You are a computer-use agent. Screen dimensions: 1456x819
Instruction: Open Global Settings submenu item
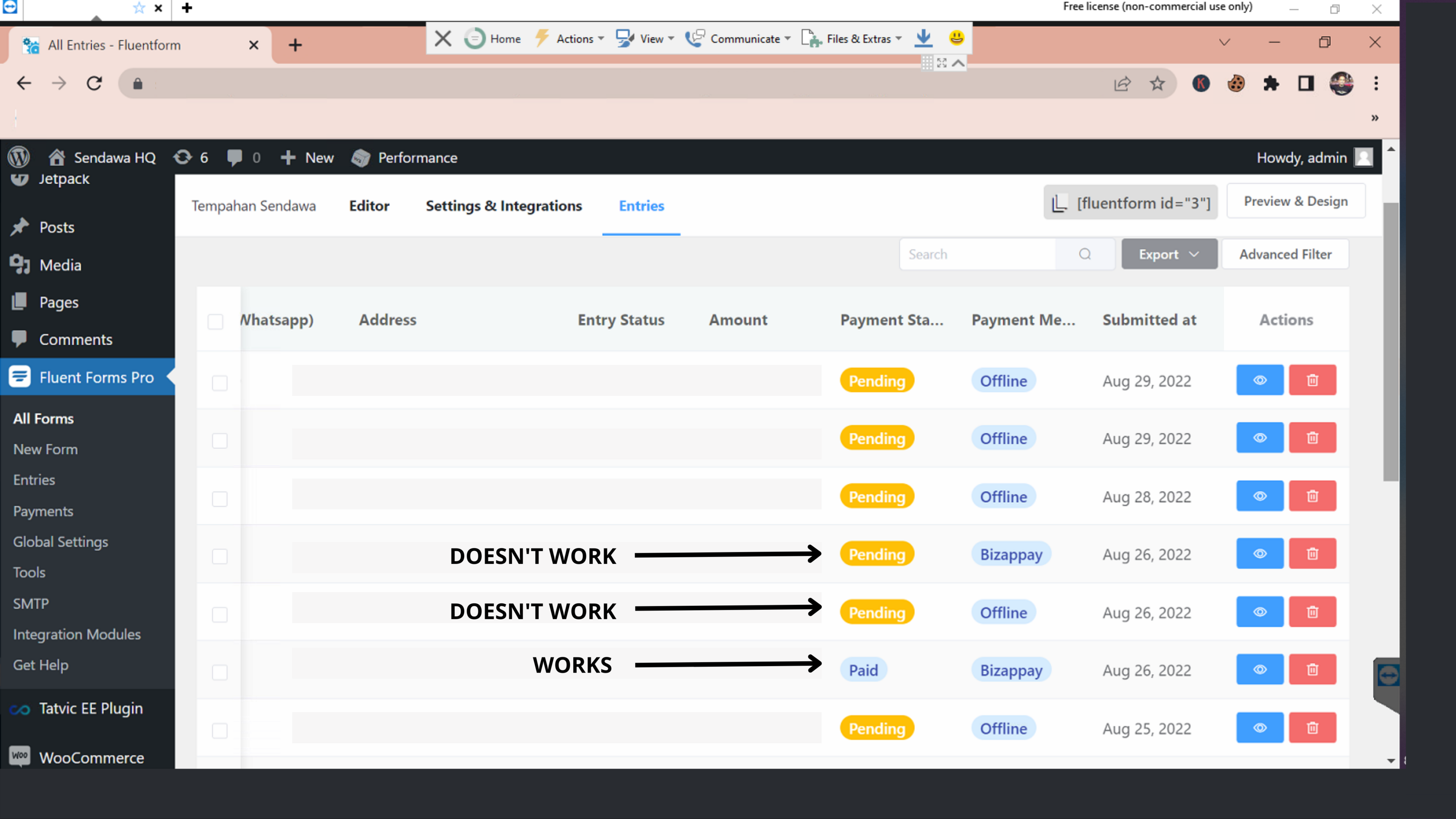(x=61, y=542)
